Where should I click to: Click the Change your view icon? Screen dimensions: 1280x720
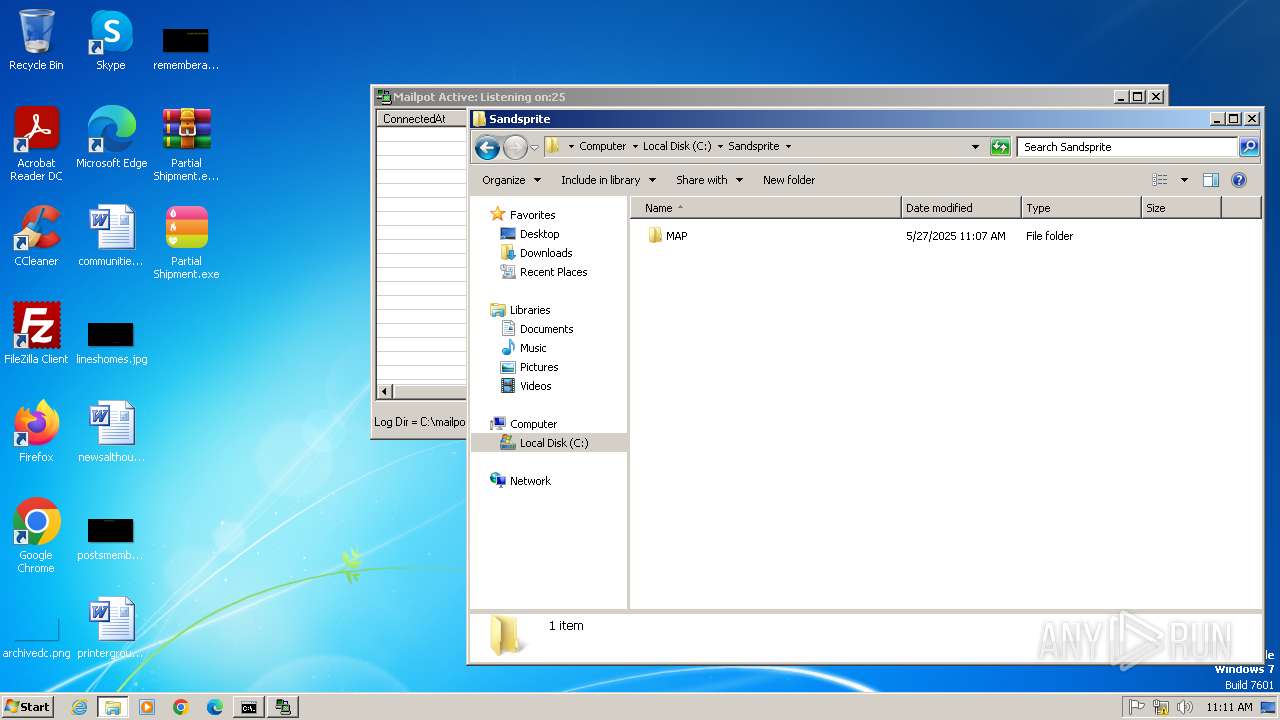1160,180
